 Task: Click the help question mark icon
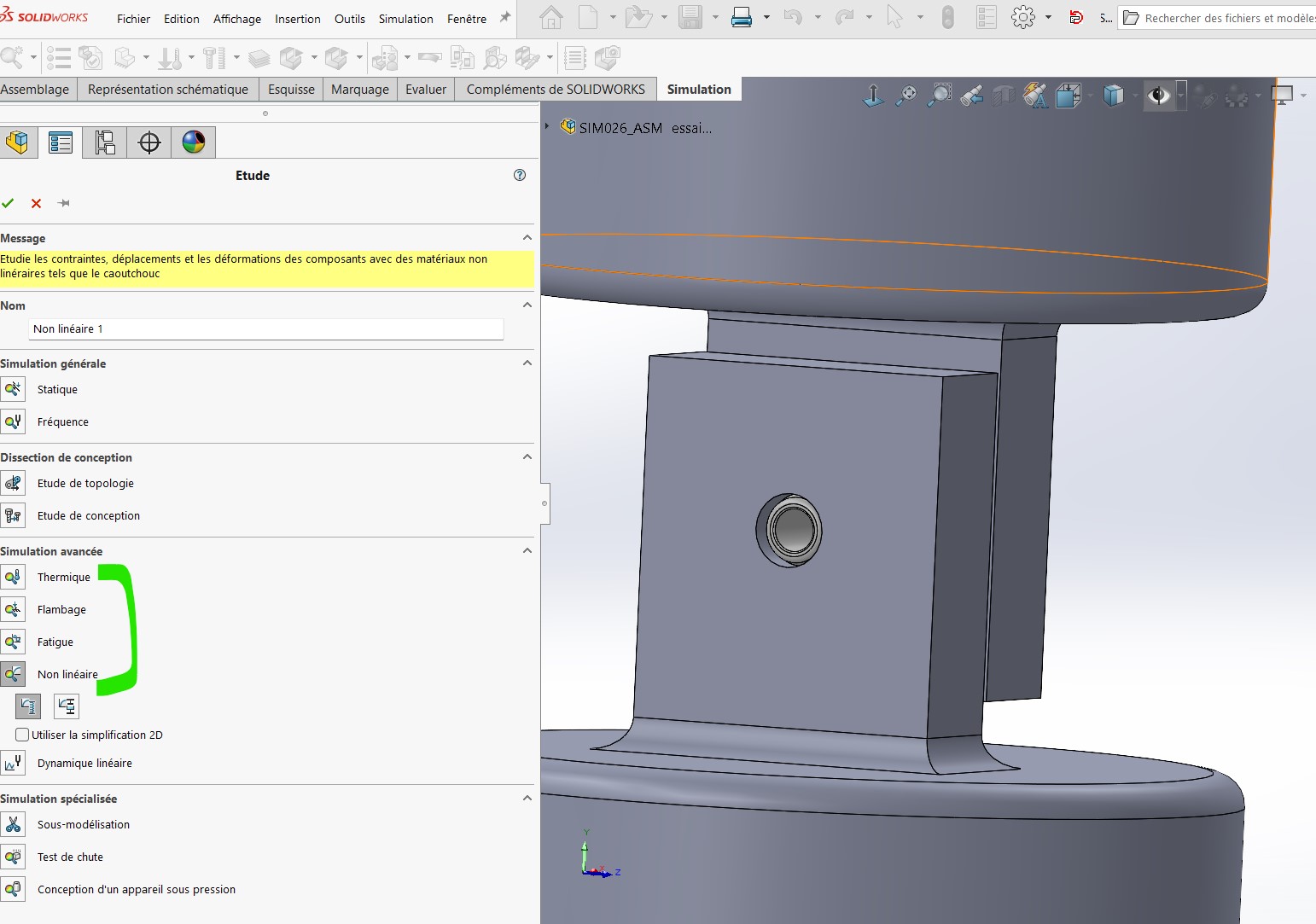pyautogui.click(x=520, y=175)
